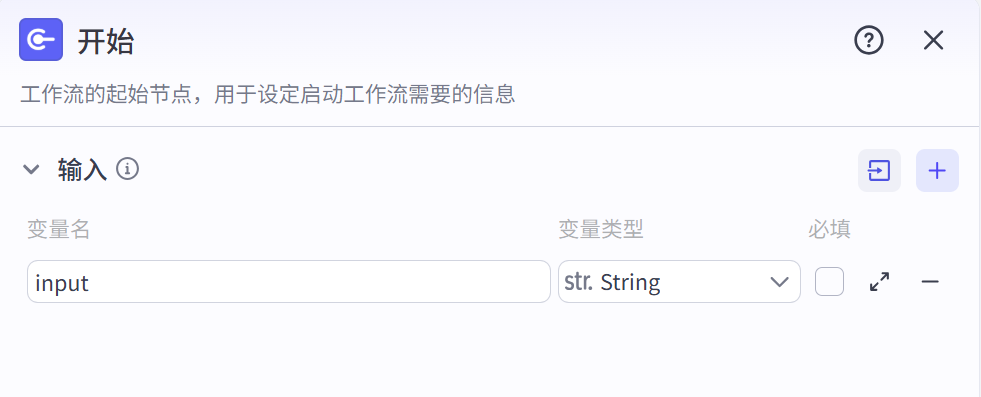Toggle the 必填 required checkbox
981x397 pixels.
pyautogui.click(x=829, y=281)
